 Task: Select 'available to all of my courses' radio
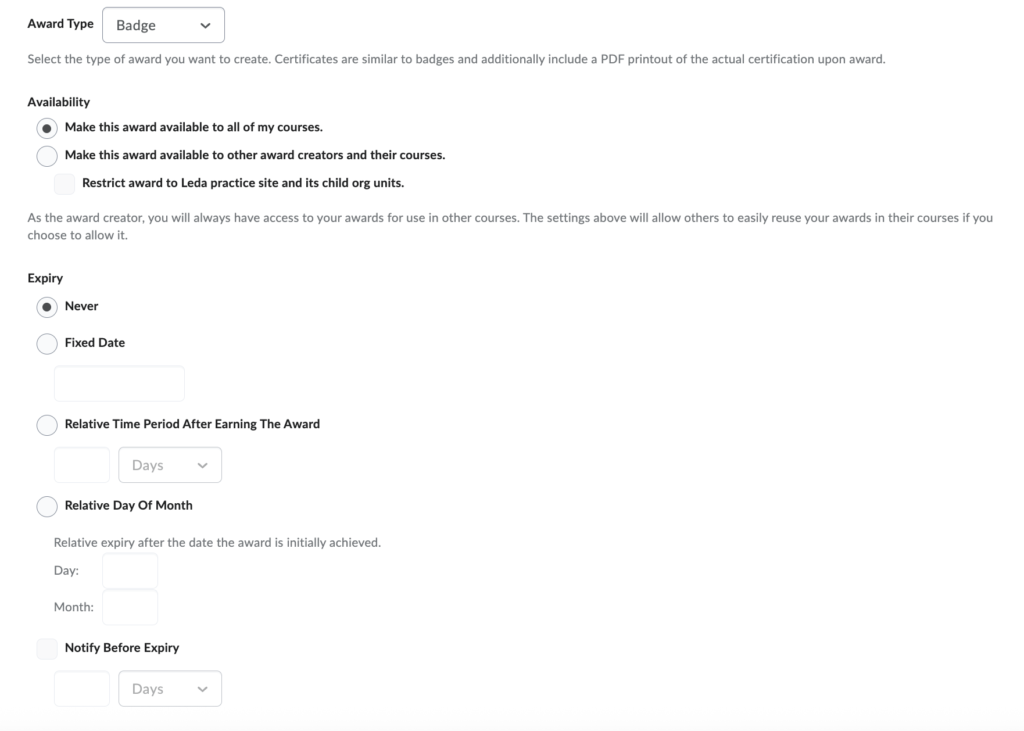[47, 128]
